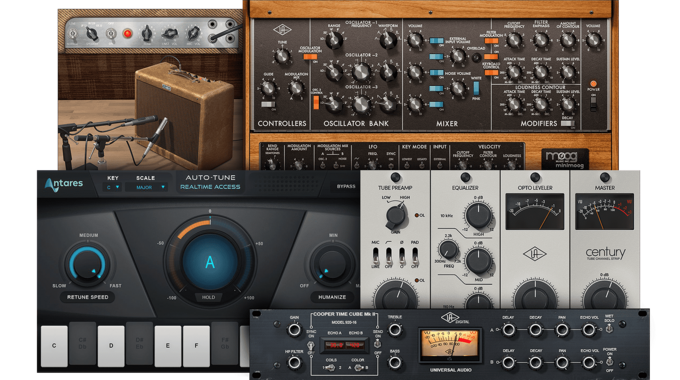Viewport: 680px width, 380px height.
Task: Toggle the Osc 3 Control orange switch
Action: coord(316,102)
